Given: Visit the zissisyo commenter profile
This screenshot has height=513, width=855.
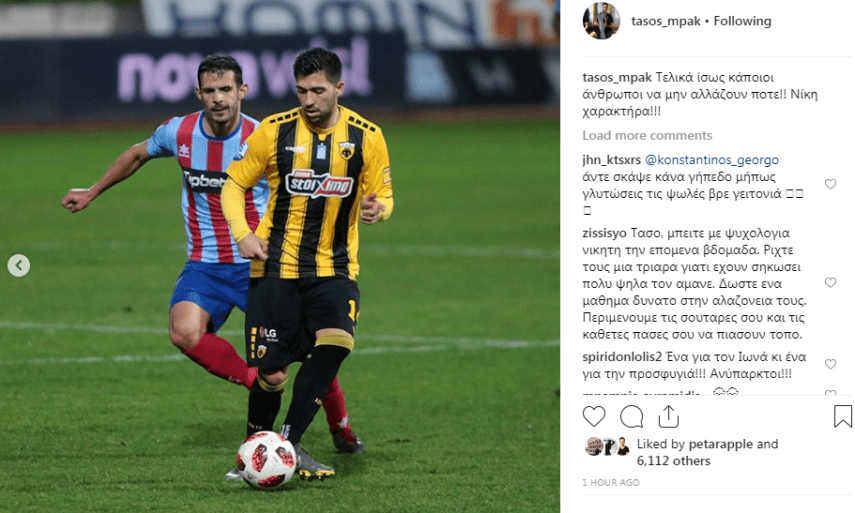Looking at the screenshot, I should pyautogui.click(x=604, y=233).
